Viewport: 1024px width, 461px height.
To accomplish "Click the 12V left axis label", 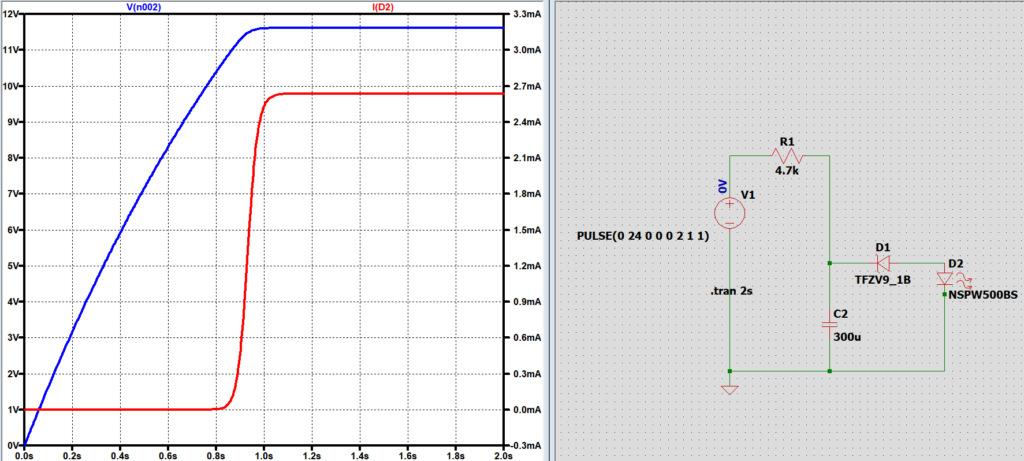I will point(12,14).
